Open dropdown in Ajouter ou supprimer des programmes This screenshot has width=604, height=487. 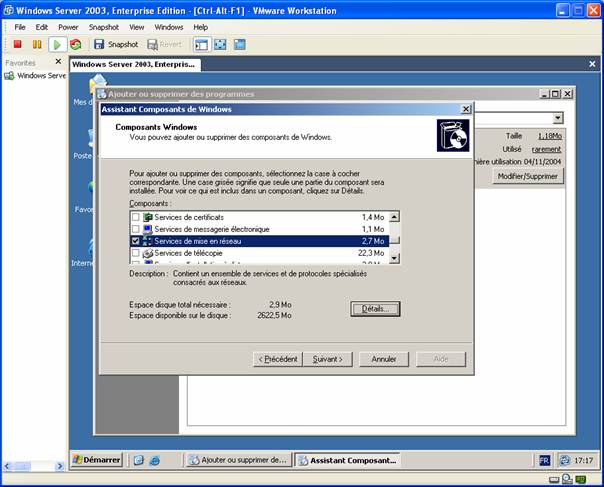click(558, 118)
